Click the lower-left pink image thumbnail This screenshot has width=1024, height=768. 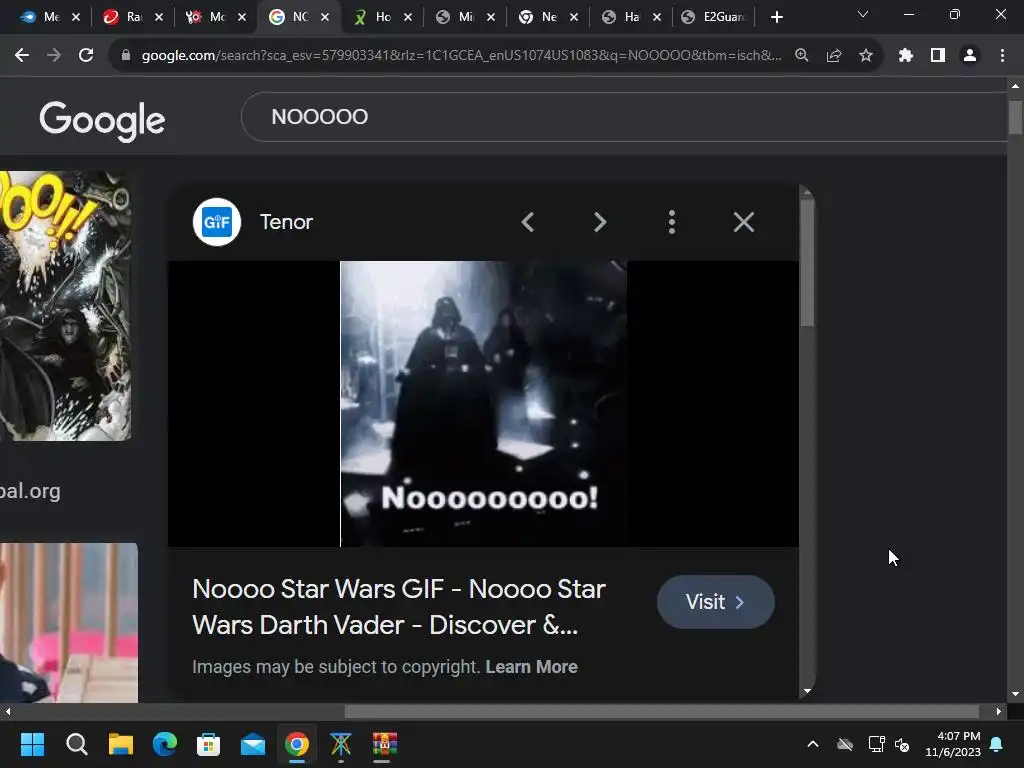tap(69, 622)
